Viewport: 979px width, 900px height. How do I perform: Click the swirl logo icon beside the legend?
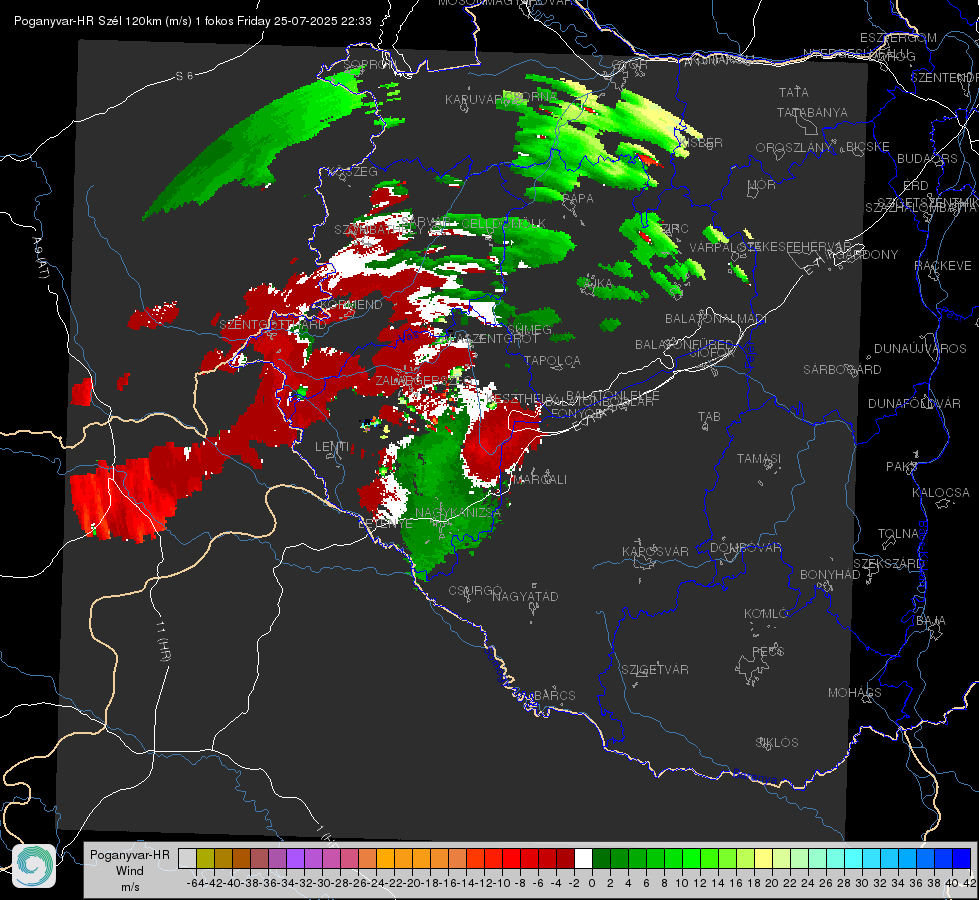point(34,866)
